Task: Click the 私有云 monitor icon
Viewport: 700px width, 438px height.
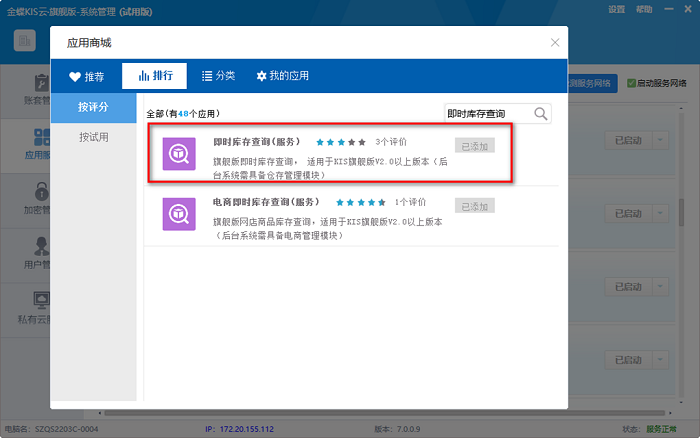Action: point(42,301)
